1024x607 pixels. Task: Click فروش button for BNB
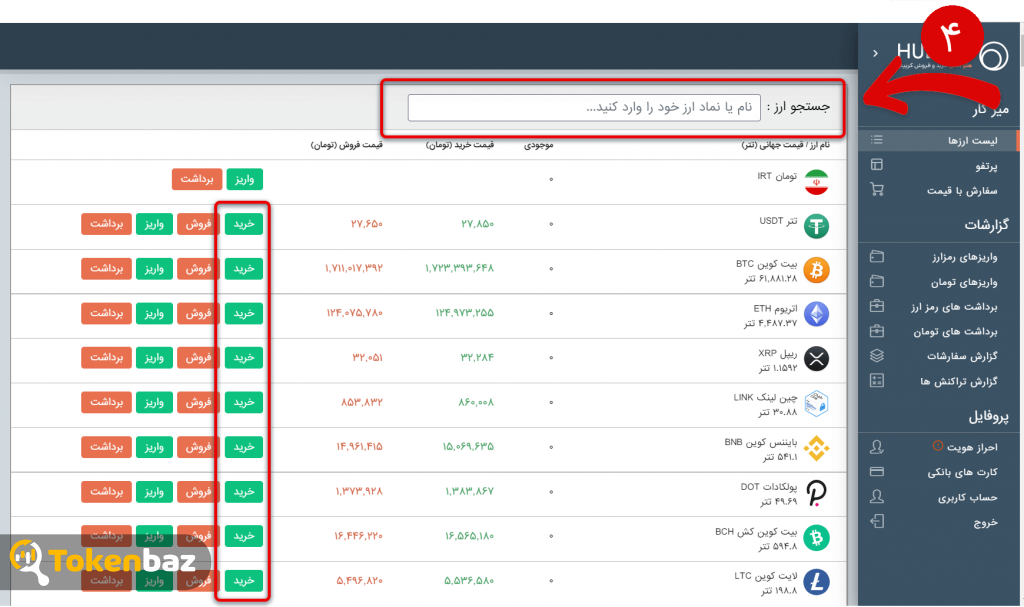click(198, 447)
